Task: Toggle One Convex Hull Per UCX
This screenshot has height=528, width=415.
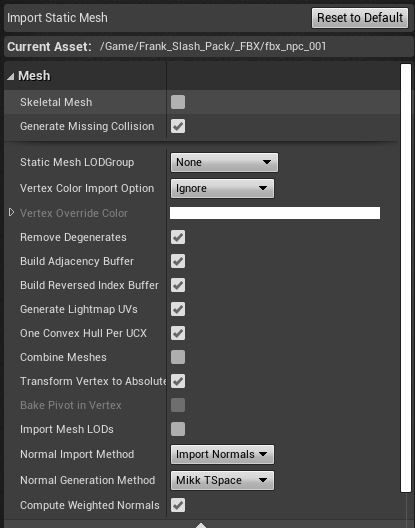Action: click(x=178, y=333)
